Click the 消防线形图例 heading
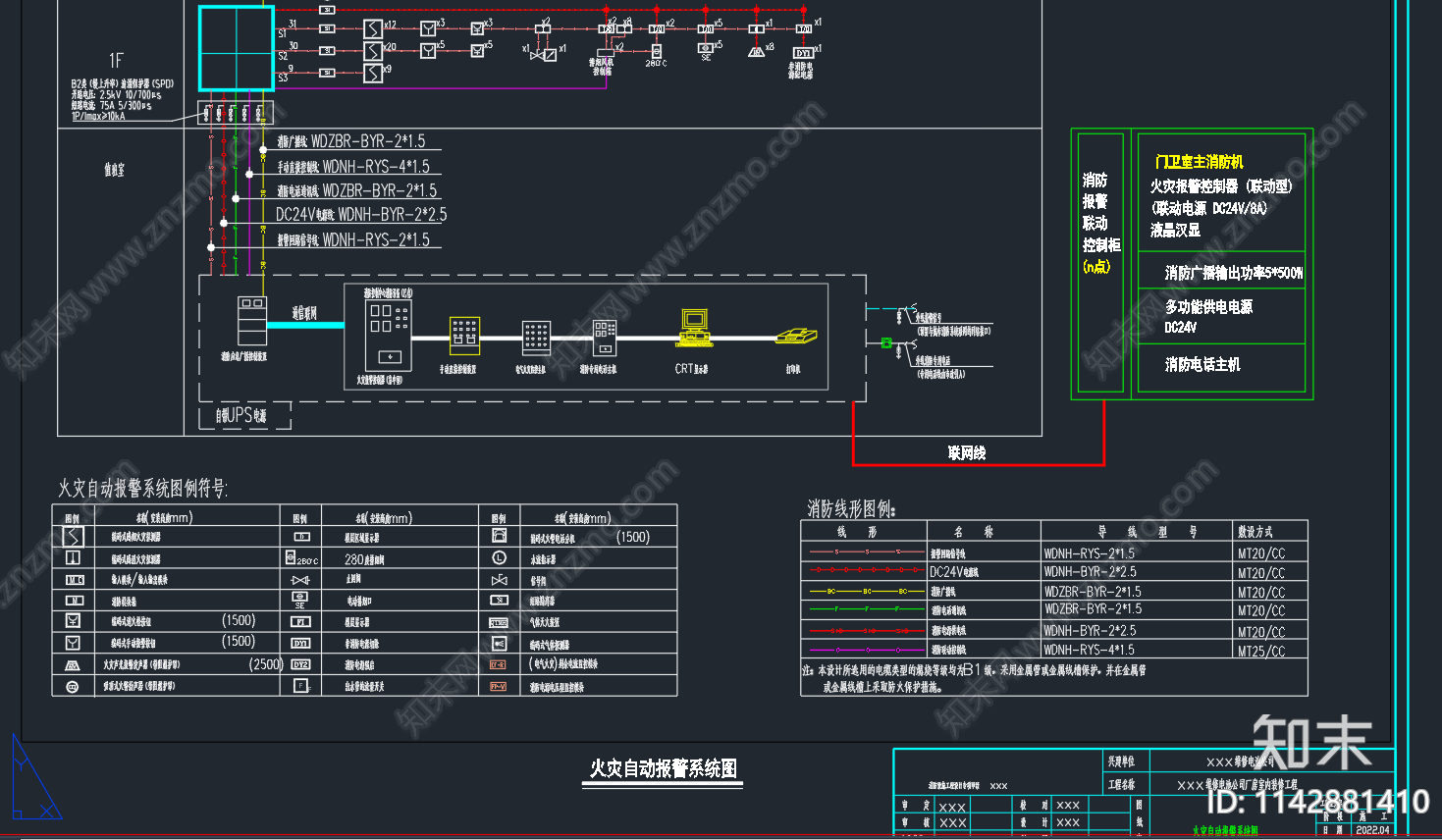1442x840 pixels. [x=851, y=508]
